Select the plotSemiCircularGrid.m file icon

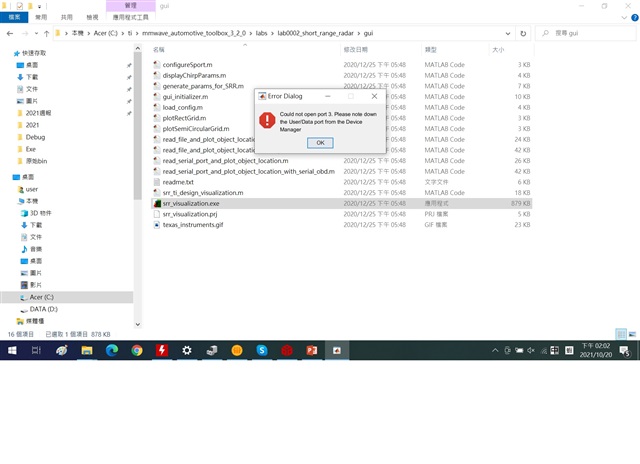157,129
